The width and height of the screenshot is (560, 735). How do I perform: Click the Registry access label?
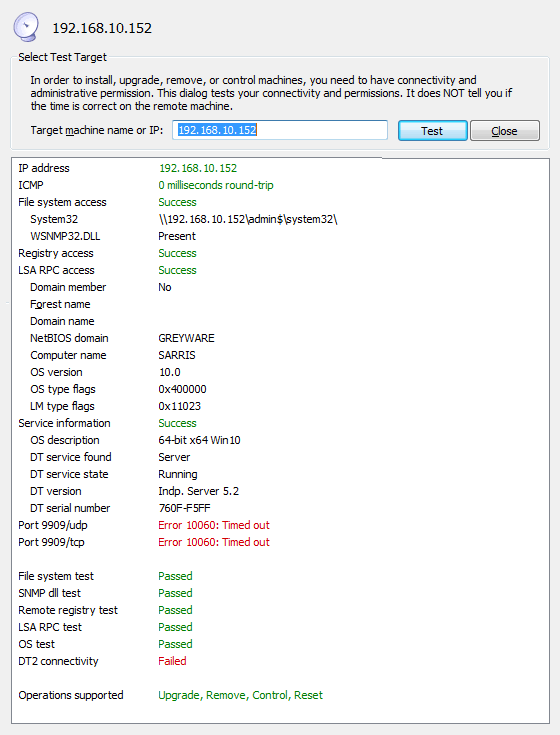pyautogui.click(x=56, y=253)
